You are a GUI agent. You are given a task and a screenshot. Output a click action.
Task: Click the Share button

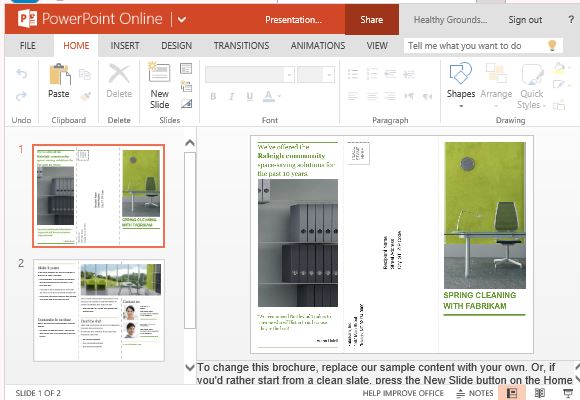[x=372, y=20]
